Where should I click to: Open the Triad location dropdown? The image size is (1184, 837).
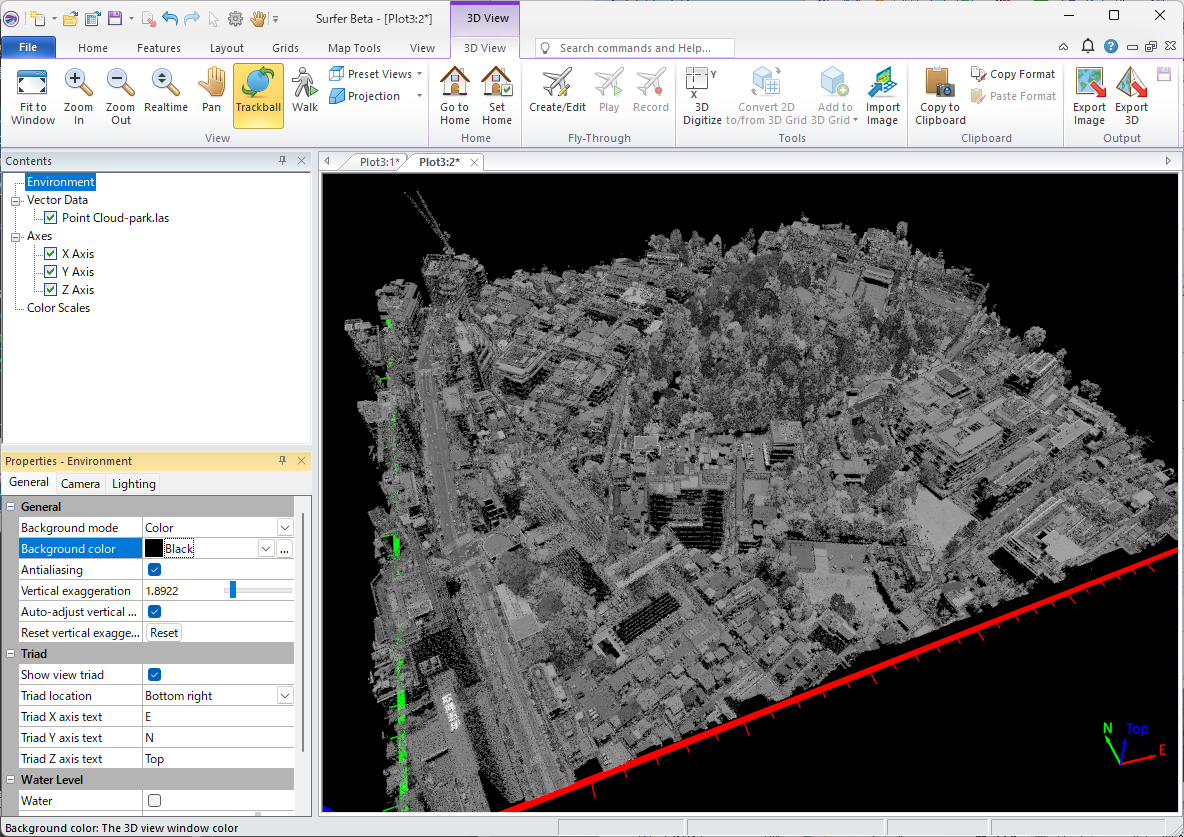(x=285, y=696)
